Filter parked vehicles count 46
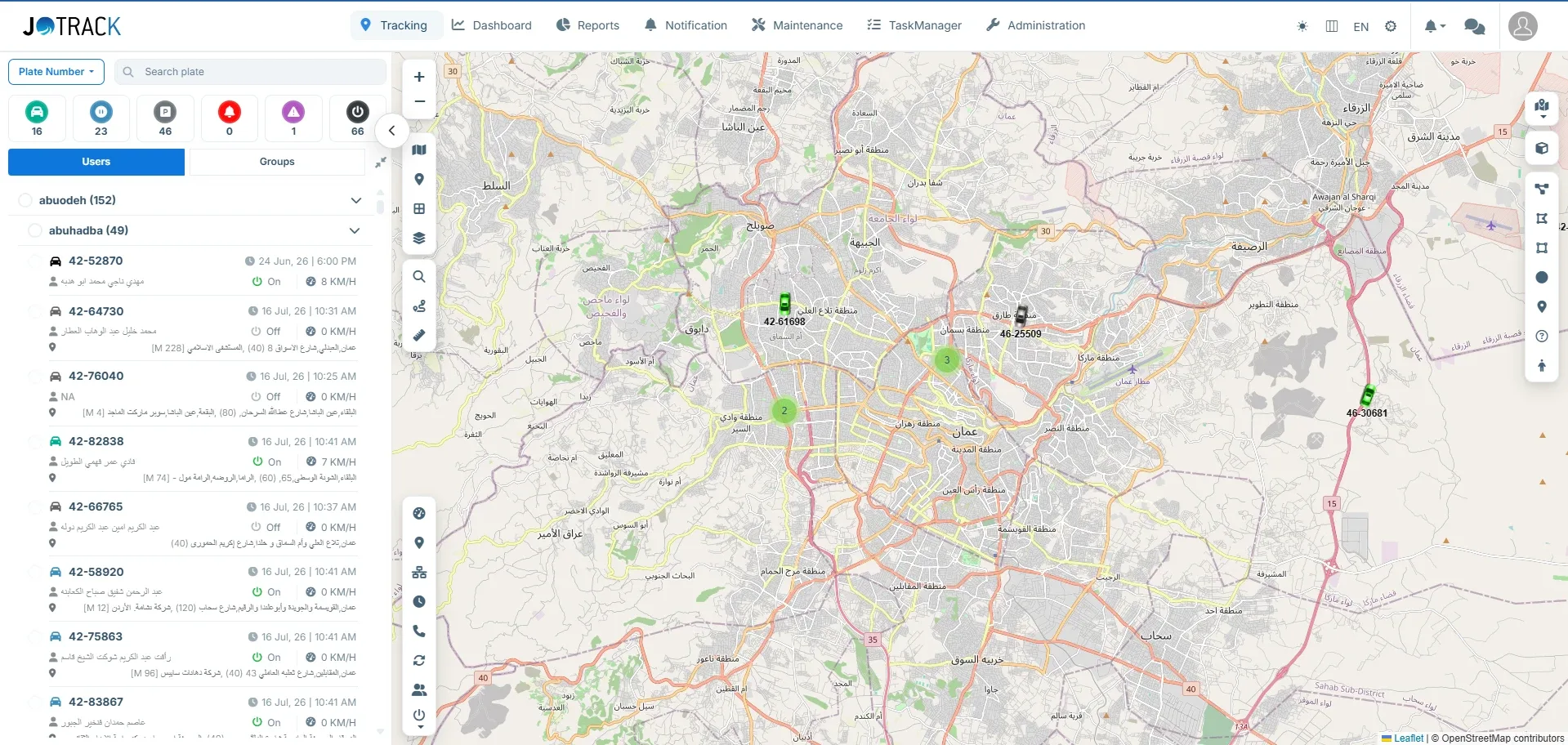The image size is (1568, 745). click(x=165, y=118)
